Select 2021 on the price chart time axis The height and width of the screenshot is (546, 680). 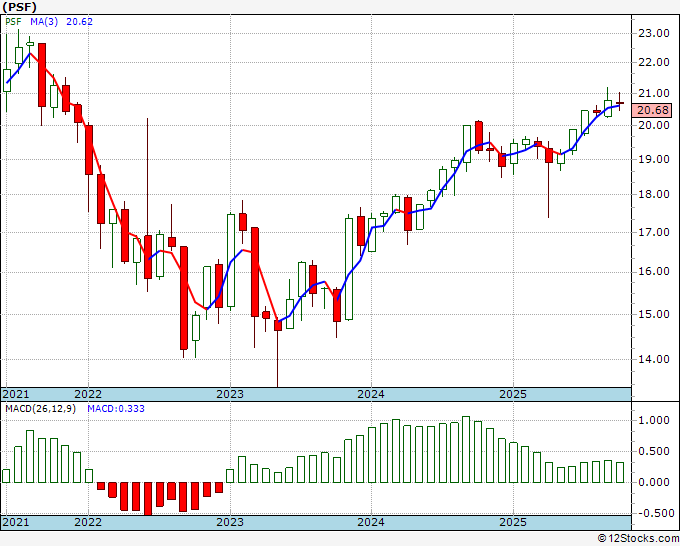click(16, 394)
